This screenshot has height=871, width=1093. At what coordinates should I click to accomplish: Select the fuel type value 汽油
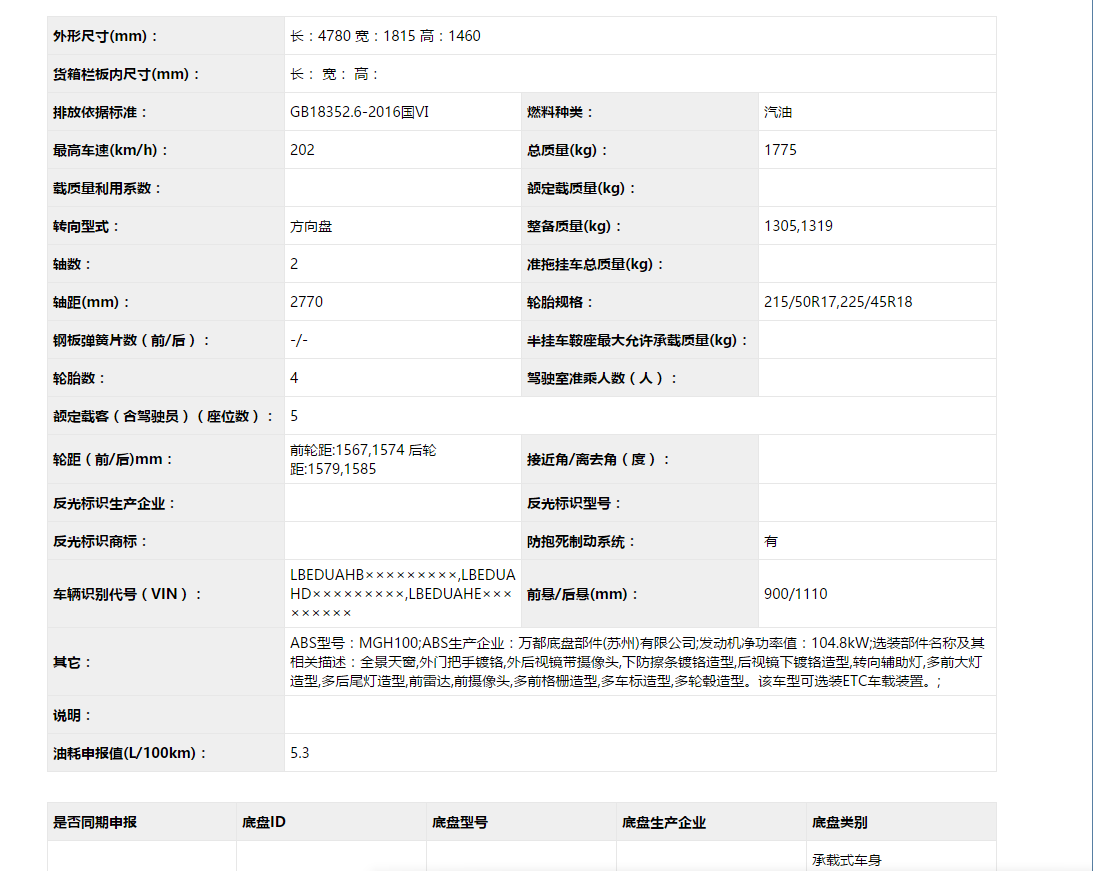778,111
